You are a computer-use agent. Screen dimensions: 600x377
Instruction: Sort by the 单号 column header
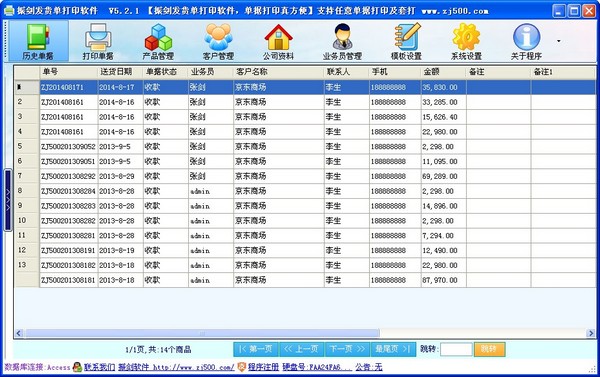[x=69, y=72]
